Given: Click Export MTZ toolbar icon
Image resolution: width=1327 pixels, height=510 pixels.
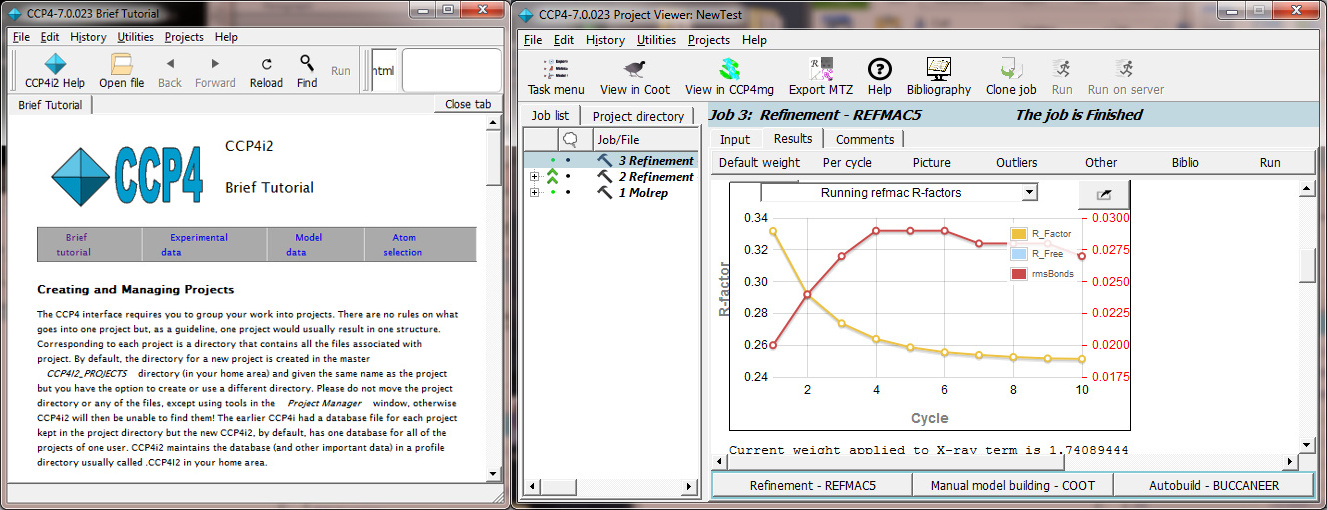Looking at the screenshot, I should [x=821, y=69].
